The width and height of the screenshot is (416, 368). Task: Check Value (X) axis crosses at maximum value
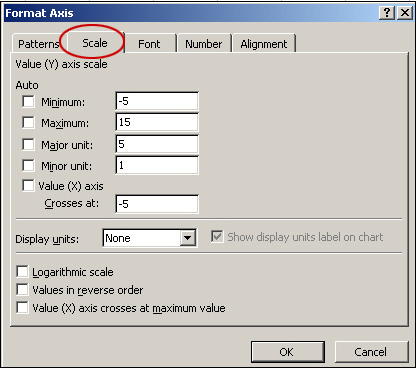[22, 307]
